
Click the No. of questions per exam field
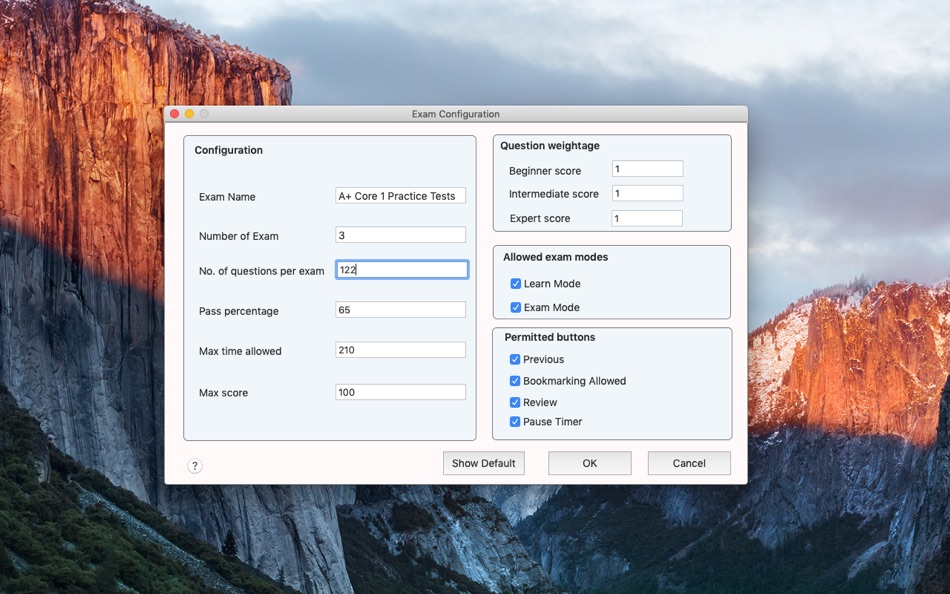click(402, 270)
